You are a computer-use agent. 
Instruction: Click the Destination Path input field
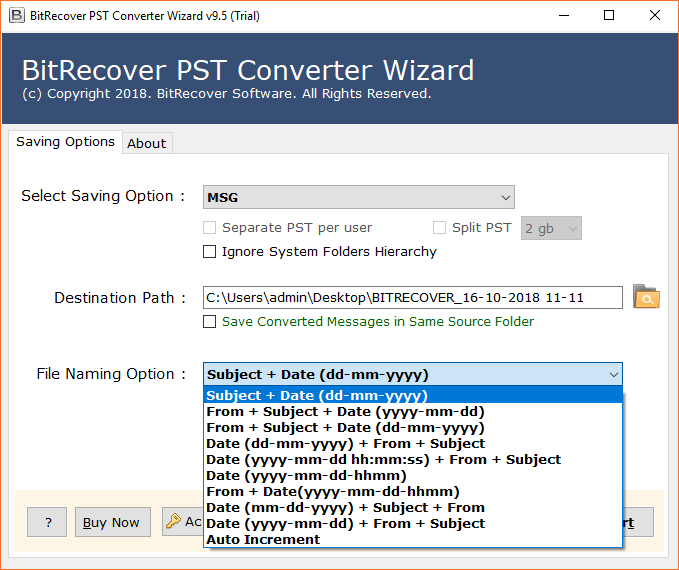click(x=413, y=298)
